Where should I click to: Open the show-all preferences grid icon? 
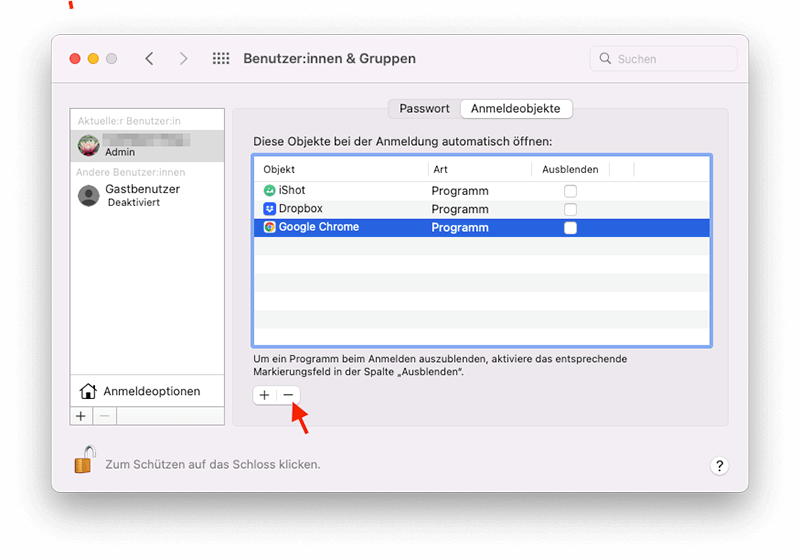[221, 59]
